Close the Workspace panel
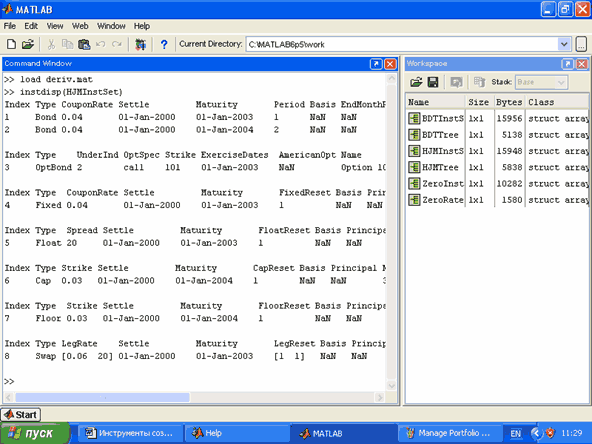Viewport: 592px width, 444px height. pyautogui.click(x=582, y=64)
